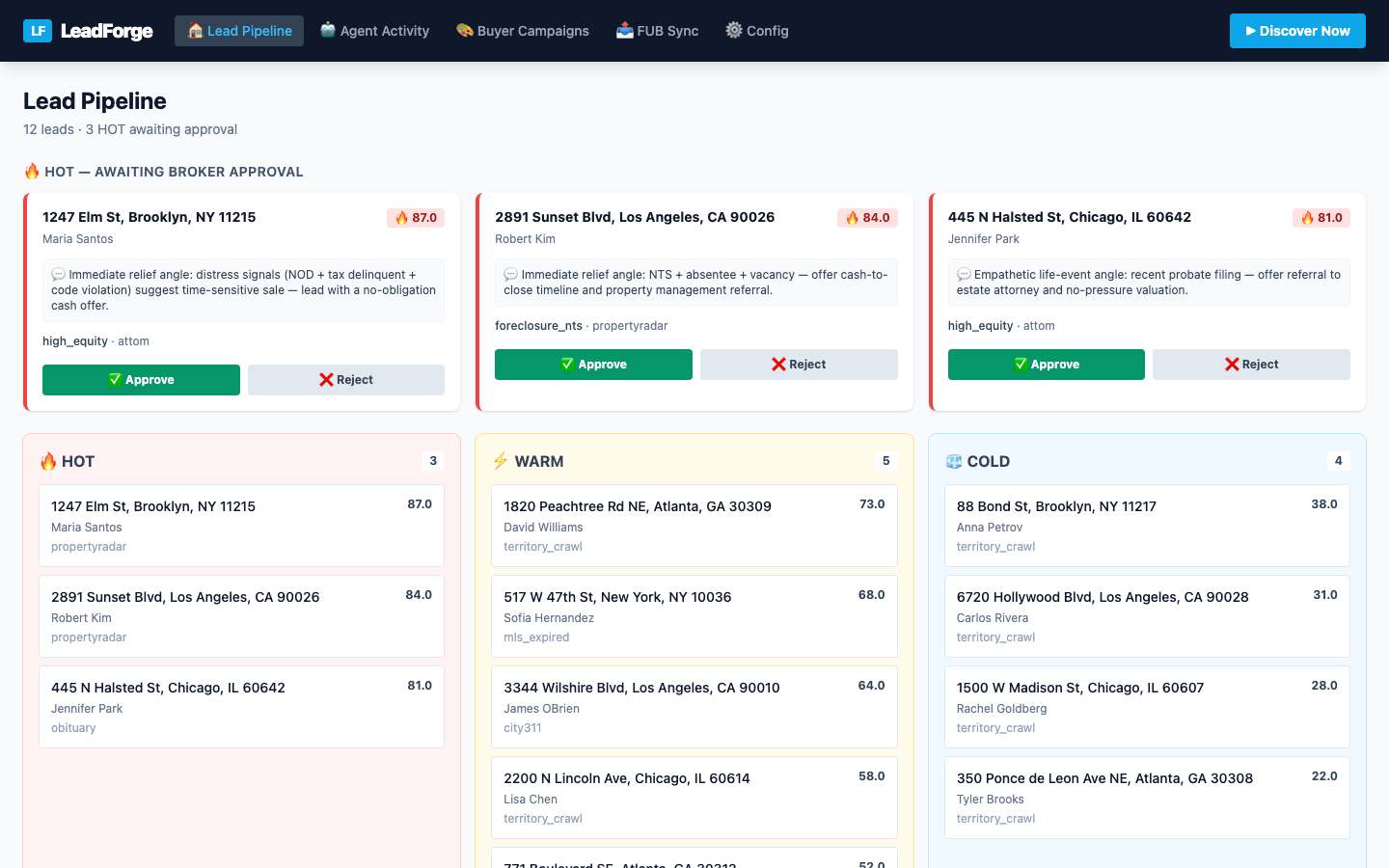Approve the 1247 Elm St lead

[141, 380]
